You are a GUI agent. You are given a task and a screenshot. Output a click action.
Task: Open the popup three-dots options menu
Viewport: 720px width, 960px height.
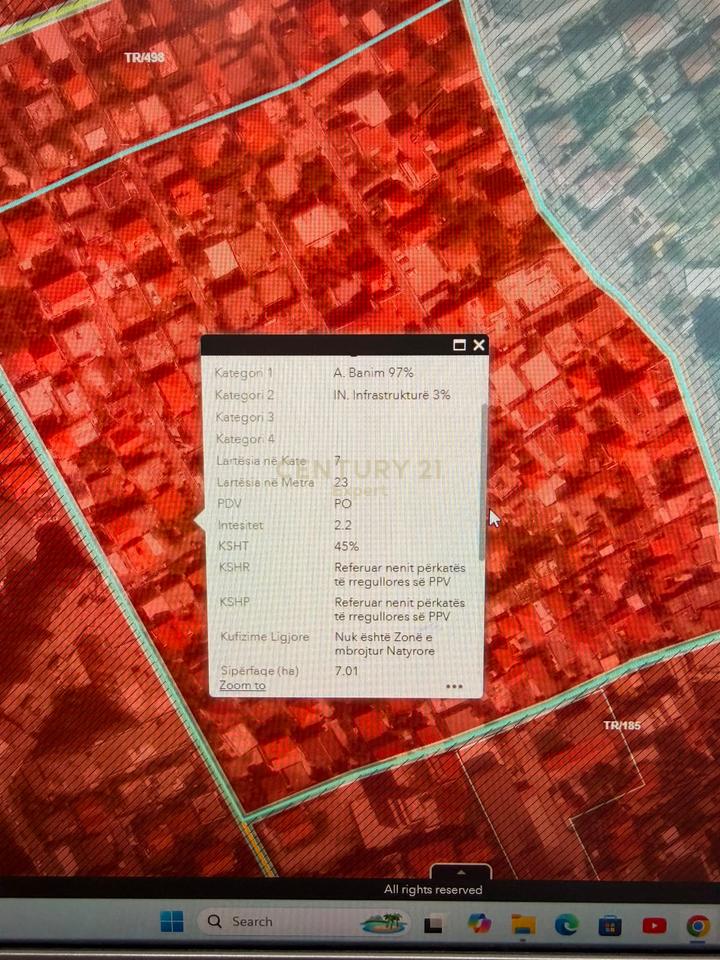tap(454, 686)
